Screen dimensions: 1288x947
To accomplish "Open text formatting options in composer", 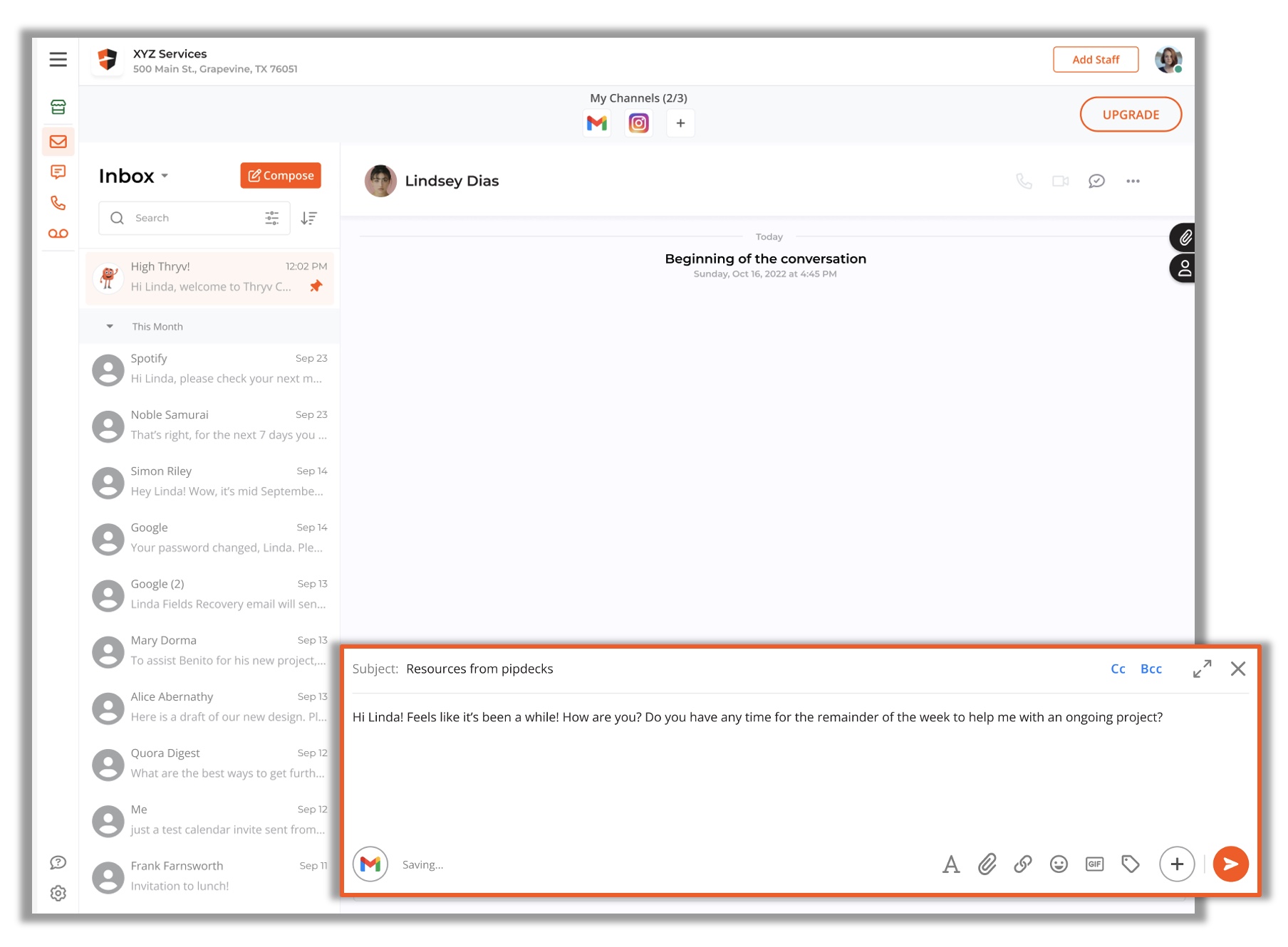I will click(951, 864).
